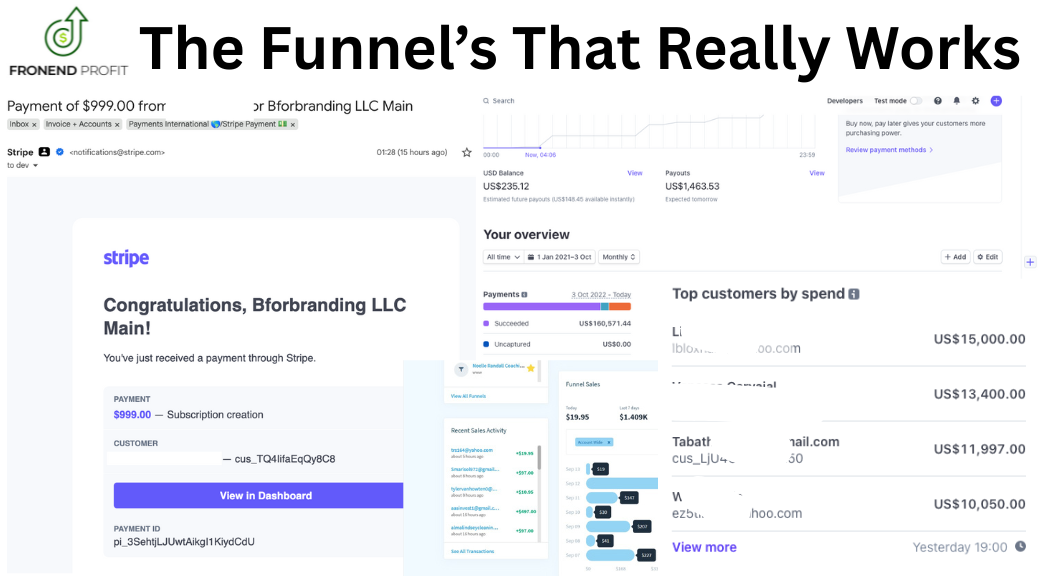Click the orange segment of payments bar
The width and height of the screenshot is (1048, 576).
point(620,307)
